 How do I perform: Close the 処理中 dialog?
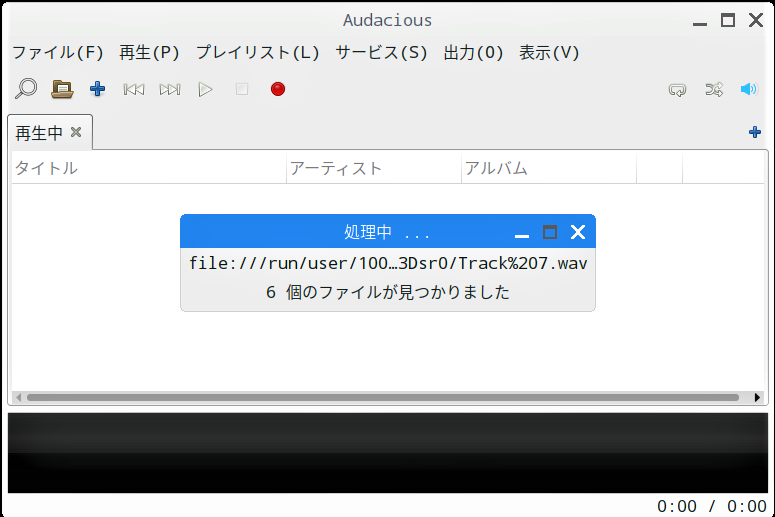tap(578, 232)
